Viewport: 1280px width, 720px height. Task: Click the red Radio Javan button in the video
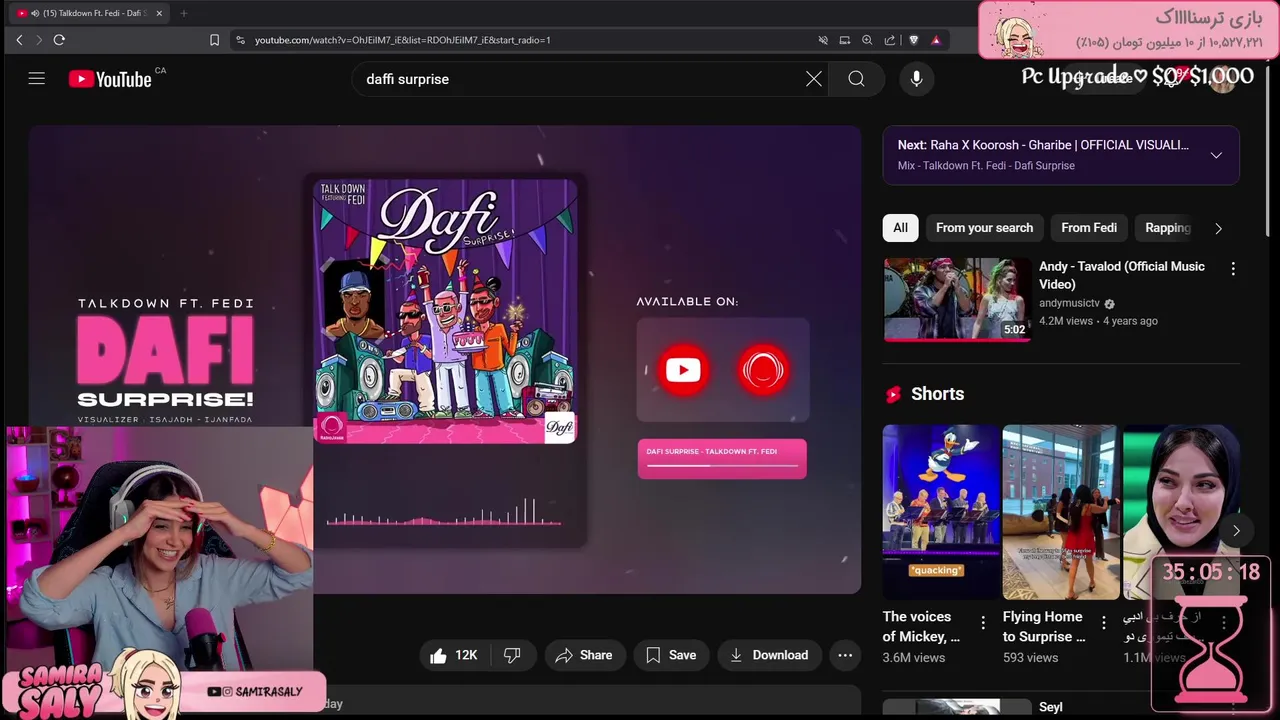tap(763, 371)
